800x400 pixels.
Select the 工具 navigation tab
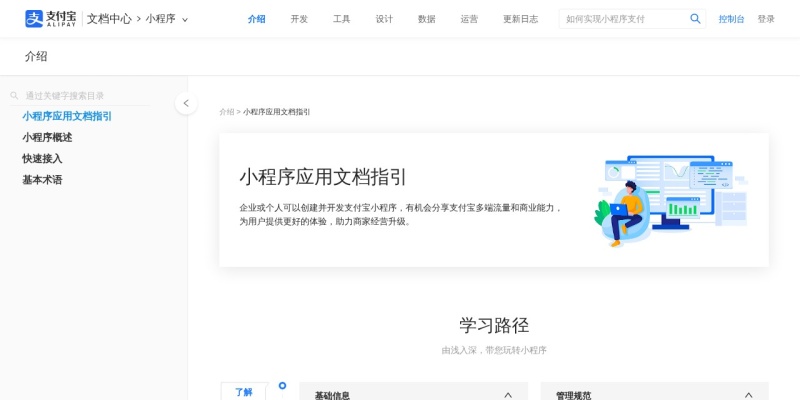click(342, 19)
